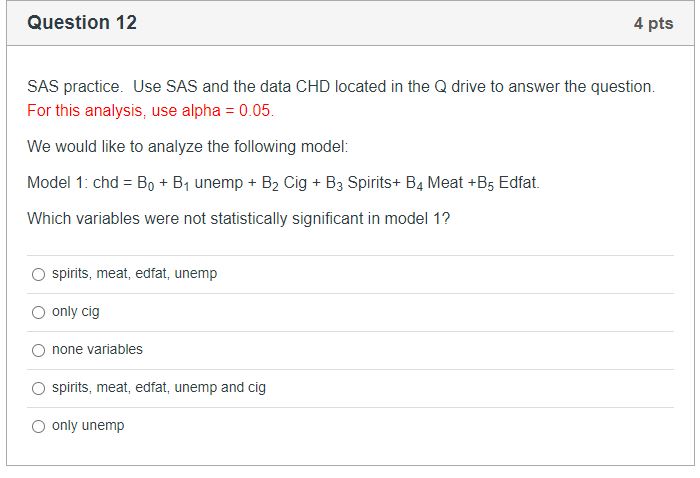
Task: Click the 'only unemp' answer label text
Action: tap(88, 425)
